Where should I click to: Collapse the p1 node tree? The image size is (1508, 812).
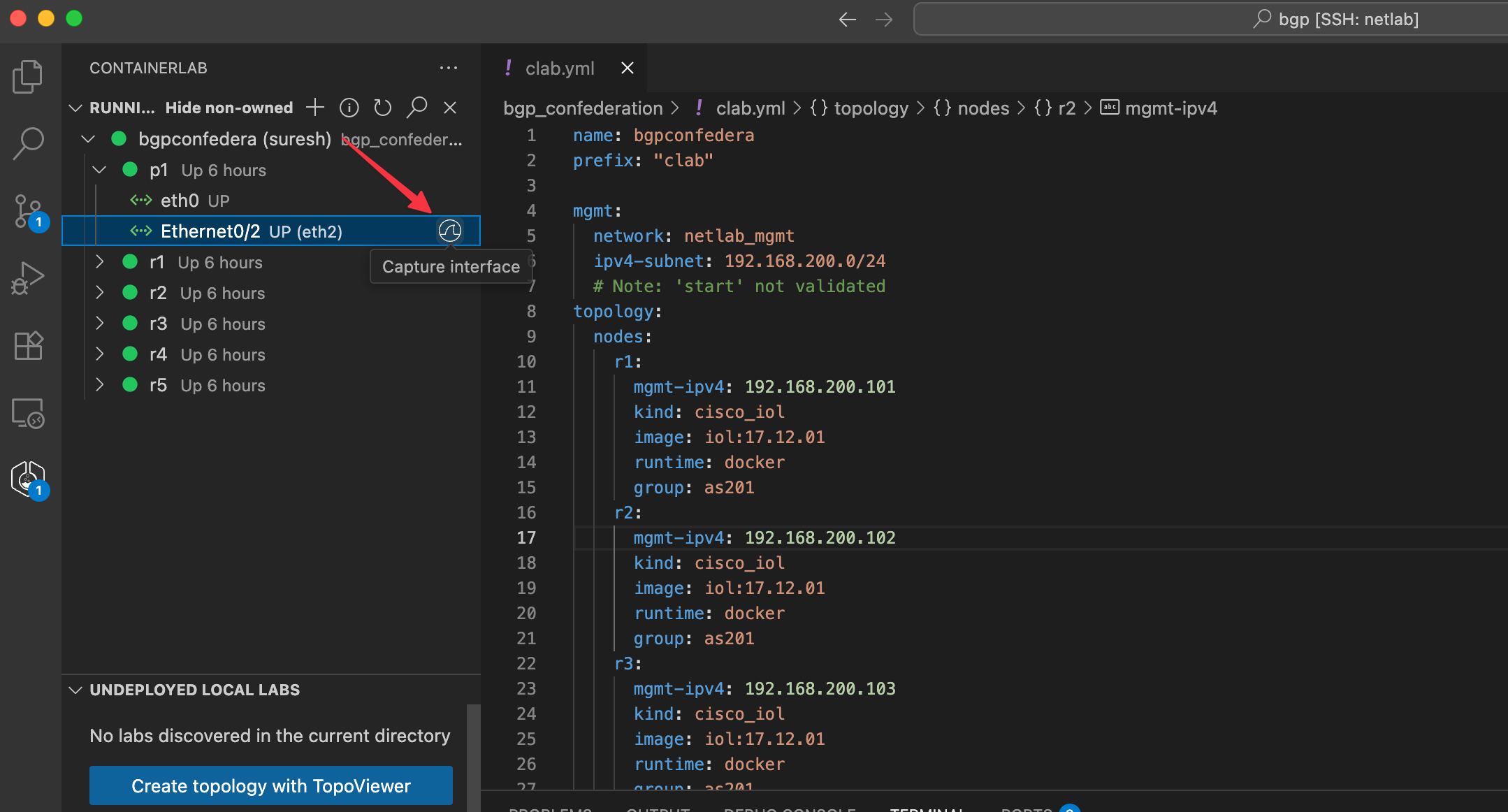click(100, 170)
